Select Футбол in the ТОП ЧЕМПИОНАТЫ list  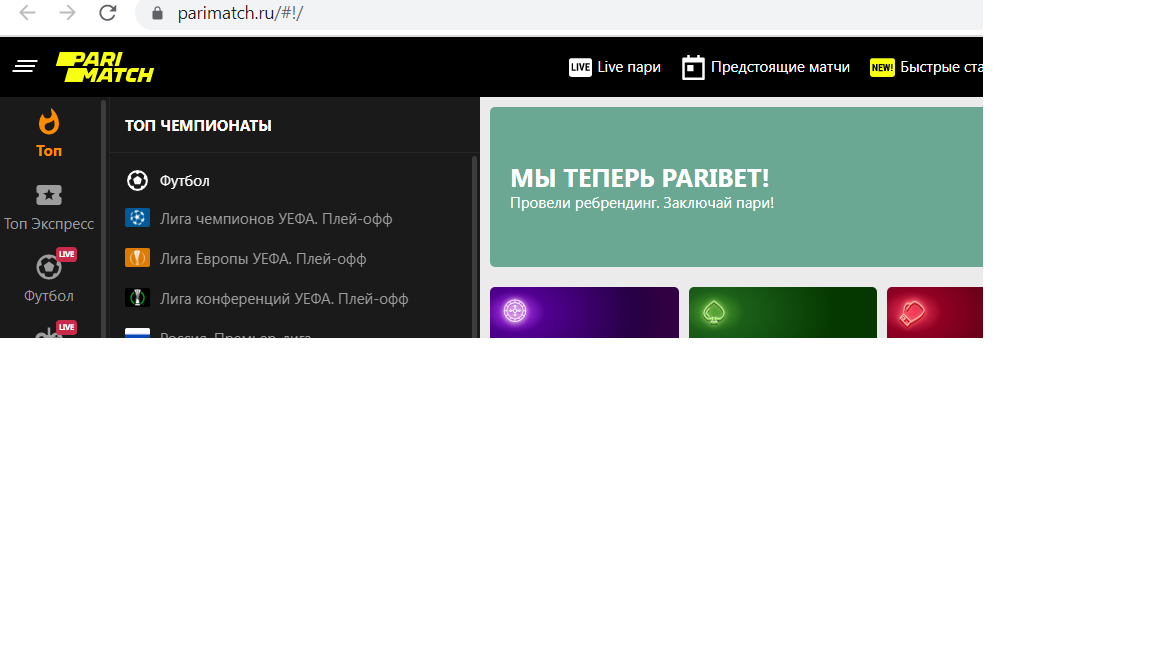click(x=184, y=181)
